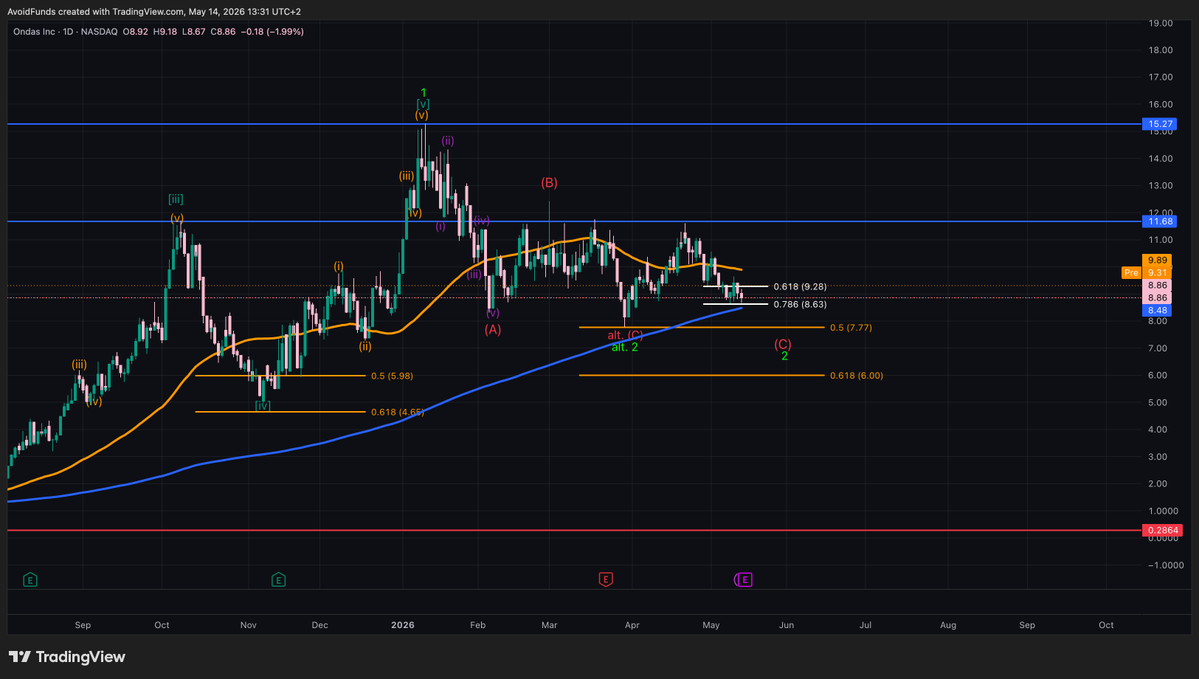1199x679 pixels.
Task: Click the green earnings E marker near November
Action: [278, 580]
